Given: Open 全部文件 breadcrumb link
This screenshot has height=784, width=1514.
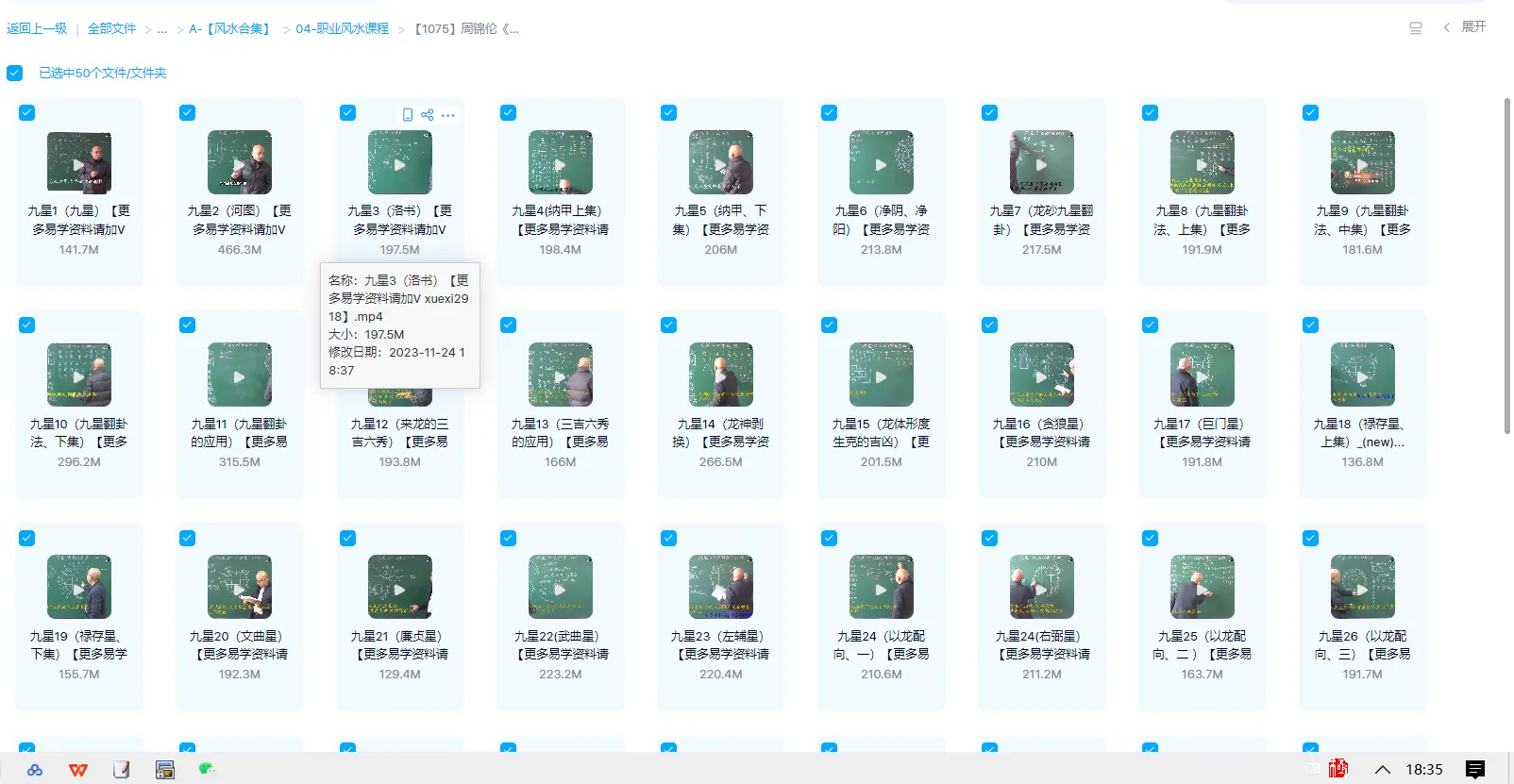Looking at the screenshot, I should coord(111,28).
